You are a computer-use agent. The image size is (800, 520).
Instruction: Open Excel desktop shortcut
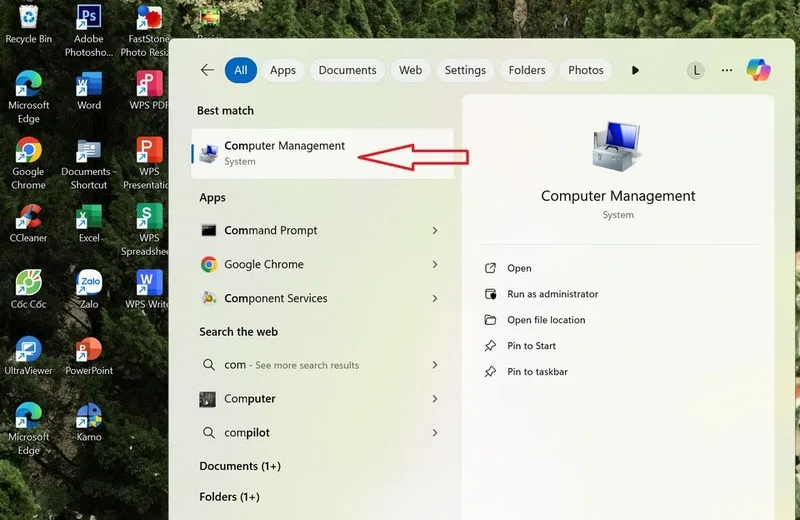tap(89, 223)
